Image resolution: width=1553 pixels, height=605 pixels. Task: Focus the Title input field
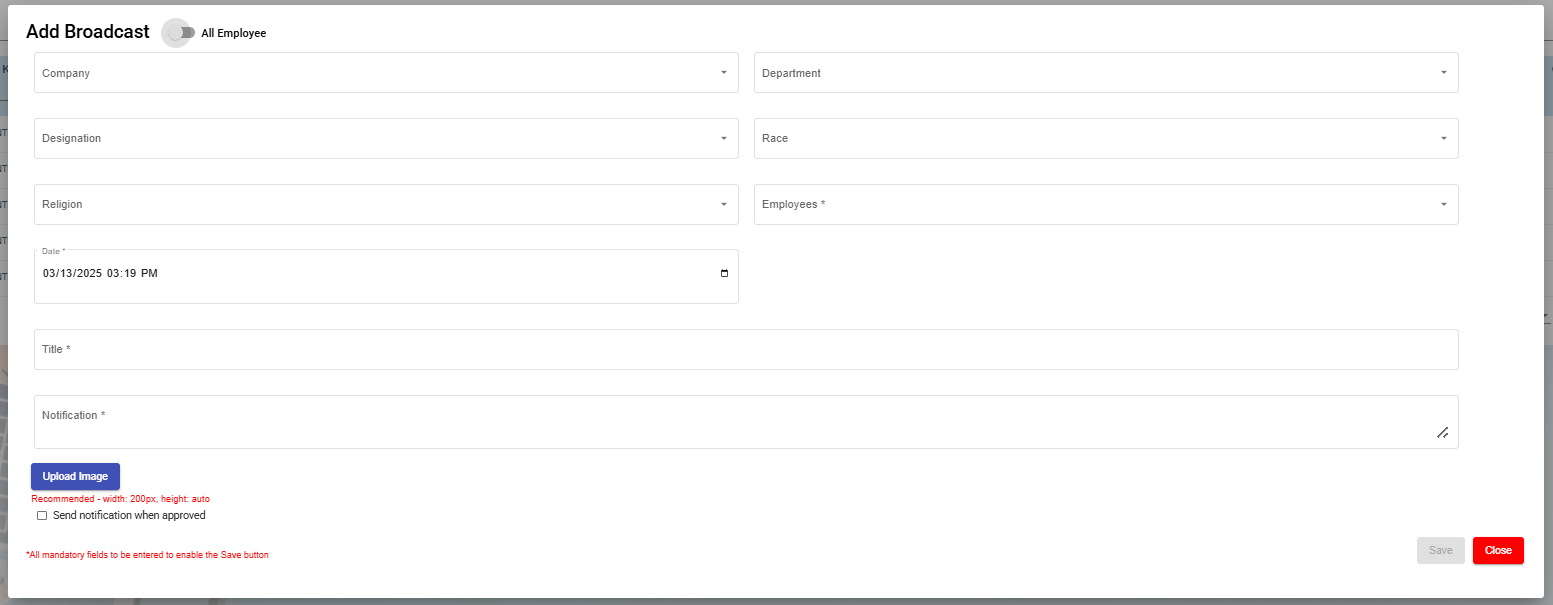point(745,350)
